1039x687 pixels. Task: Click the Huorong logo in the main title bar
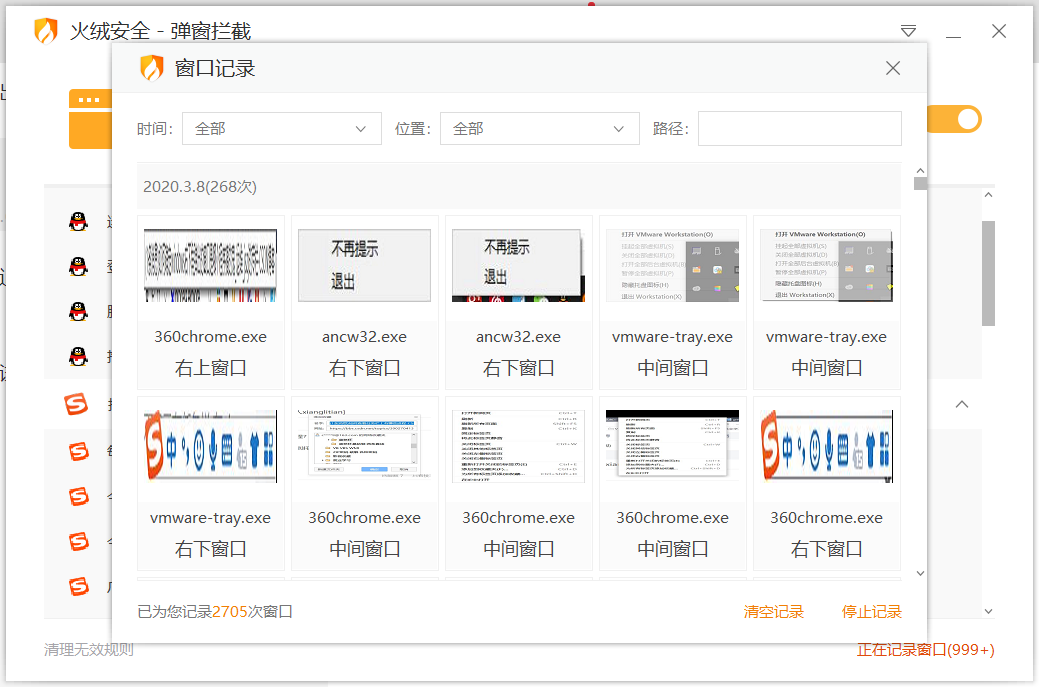pyautogui.click(x=46, y=30)
